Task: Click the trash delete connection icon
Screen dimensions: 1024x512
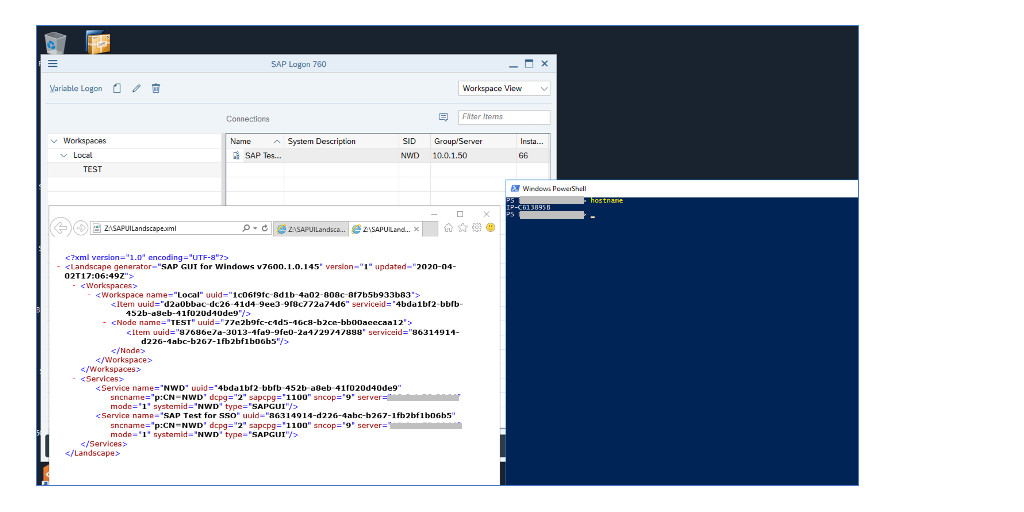Action: 156,88
